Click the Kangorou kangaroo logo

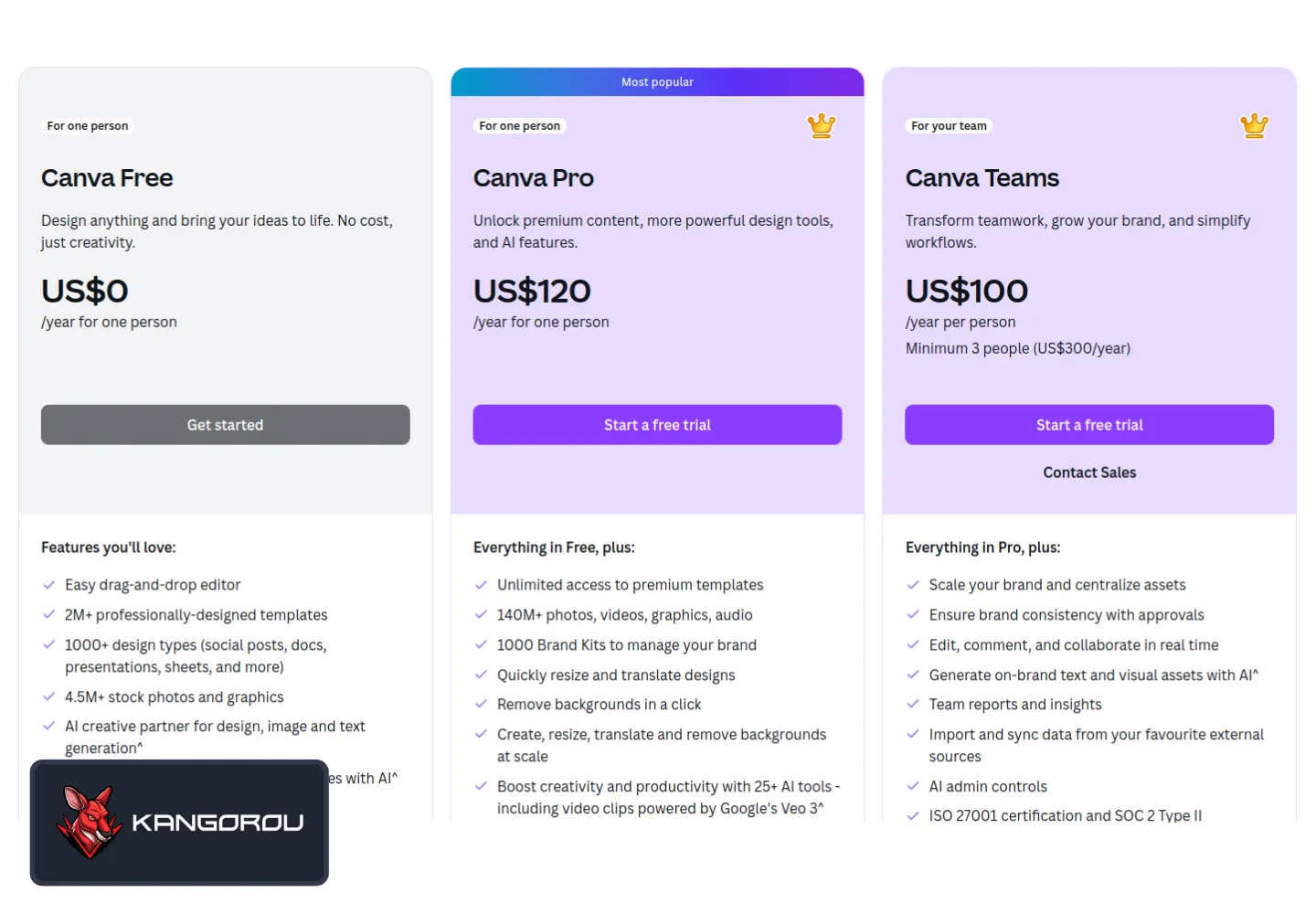pyautogui.click(x=89, y=823)
